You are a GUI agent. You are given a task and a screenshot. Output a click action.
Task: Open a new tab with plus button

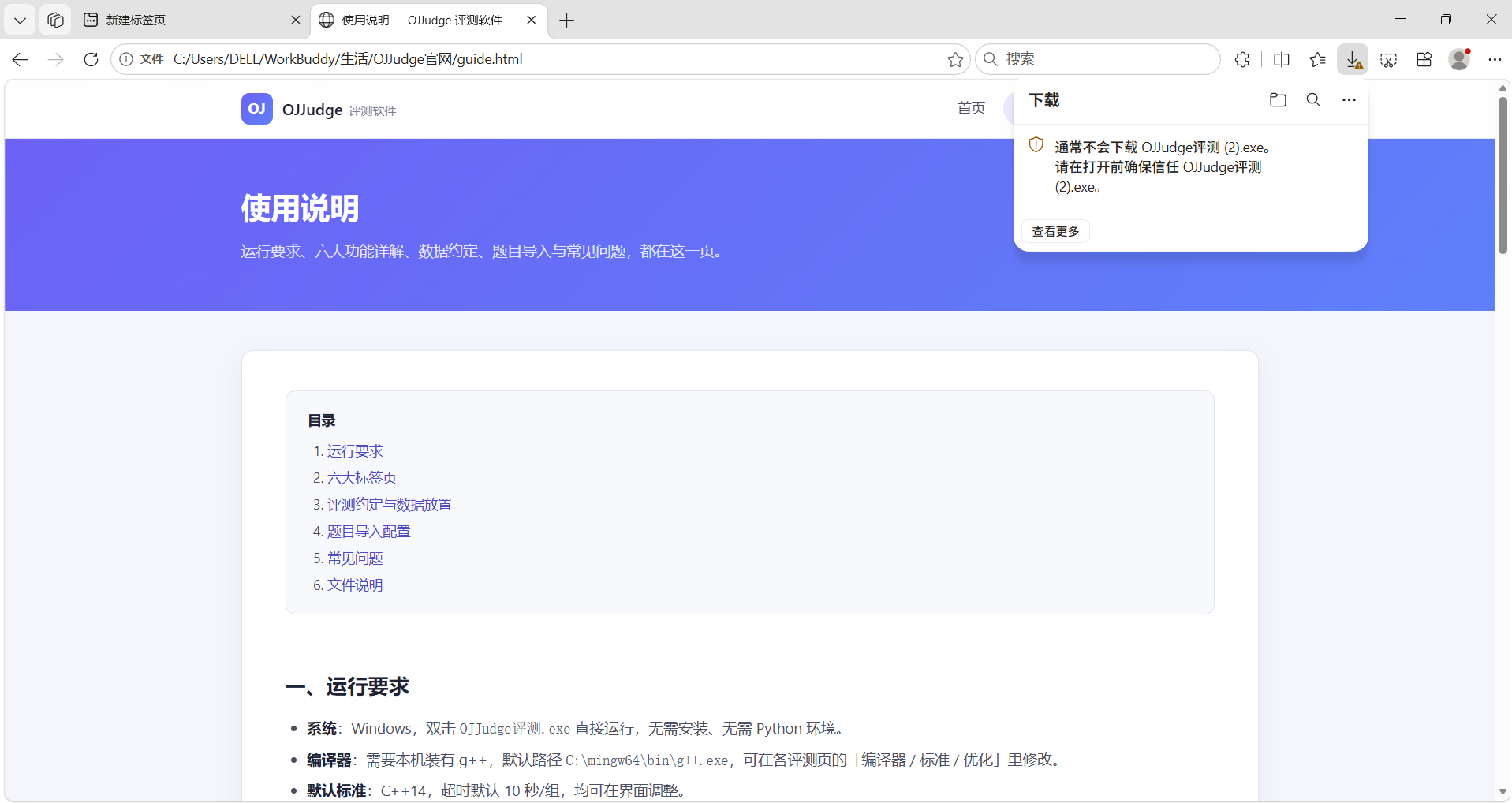[566, 20]
